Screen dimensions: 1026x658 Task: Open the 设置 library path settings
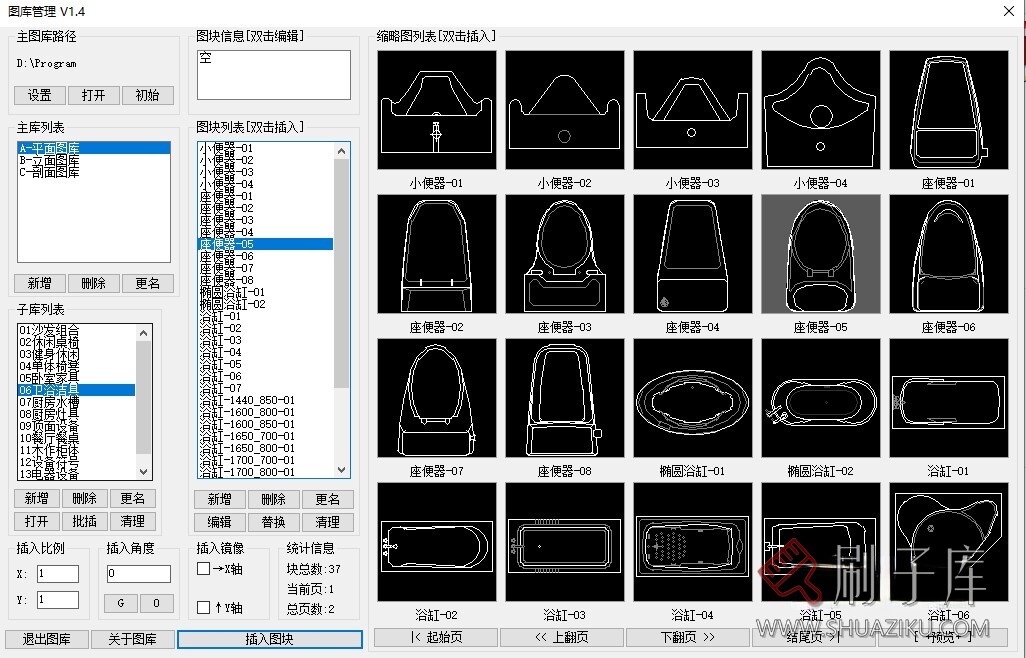tap(39, 95)
